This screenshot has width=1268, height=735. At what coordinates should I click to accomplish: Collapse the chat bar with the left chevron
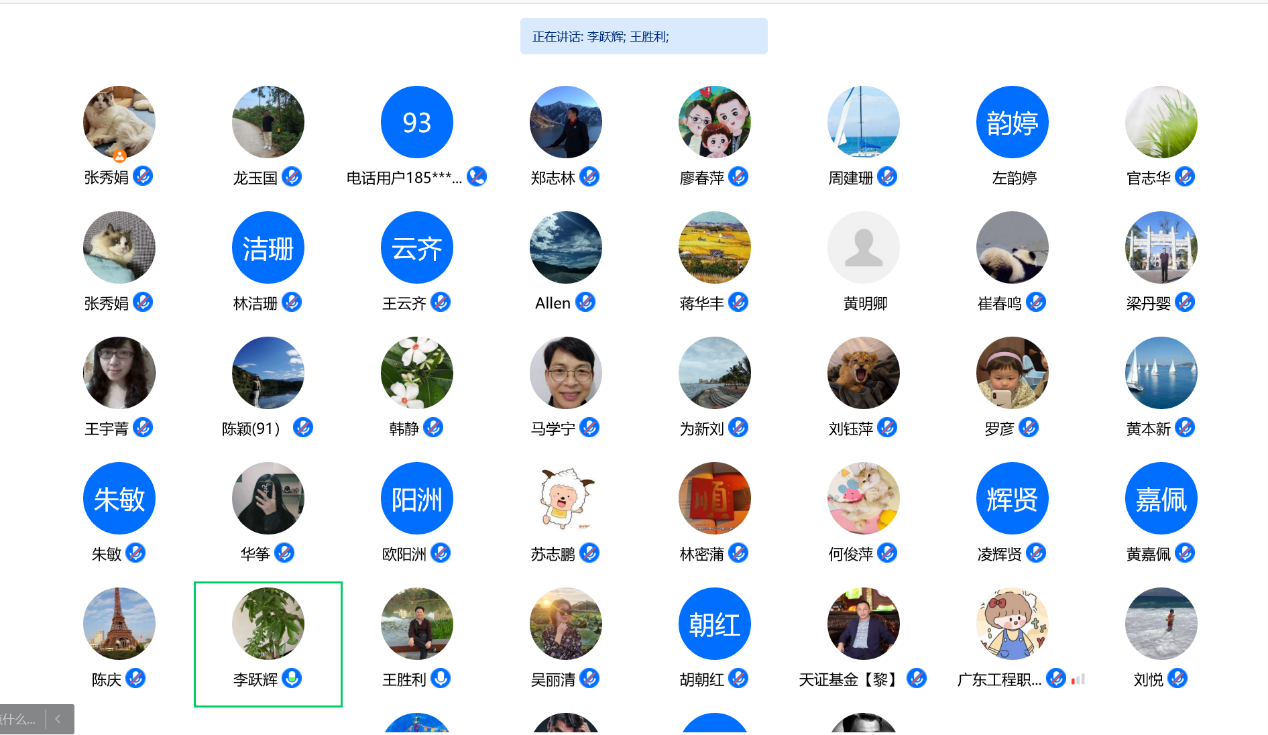point(59,719)
